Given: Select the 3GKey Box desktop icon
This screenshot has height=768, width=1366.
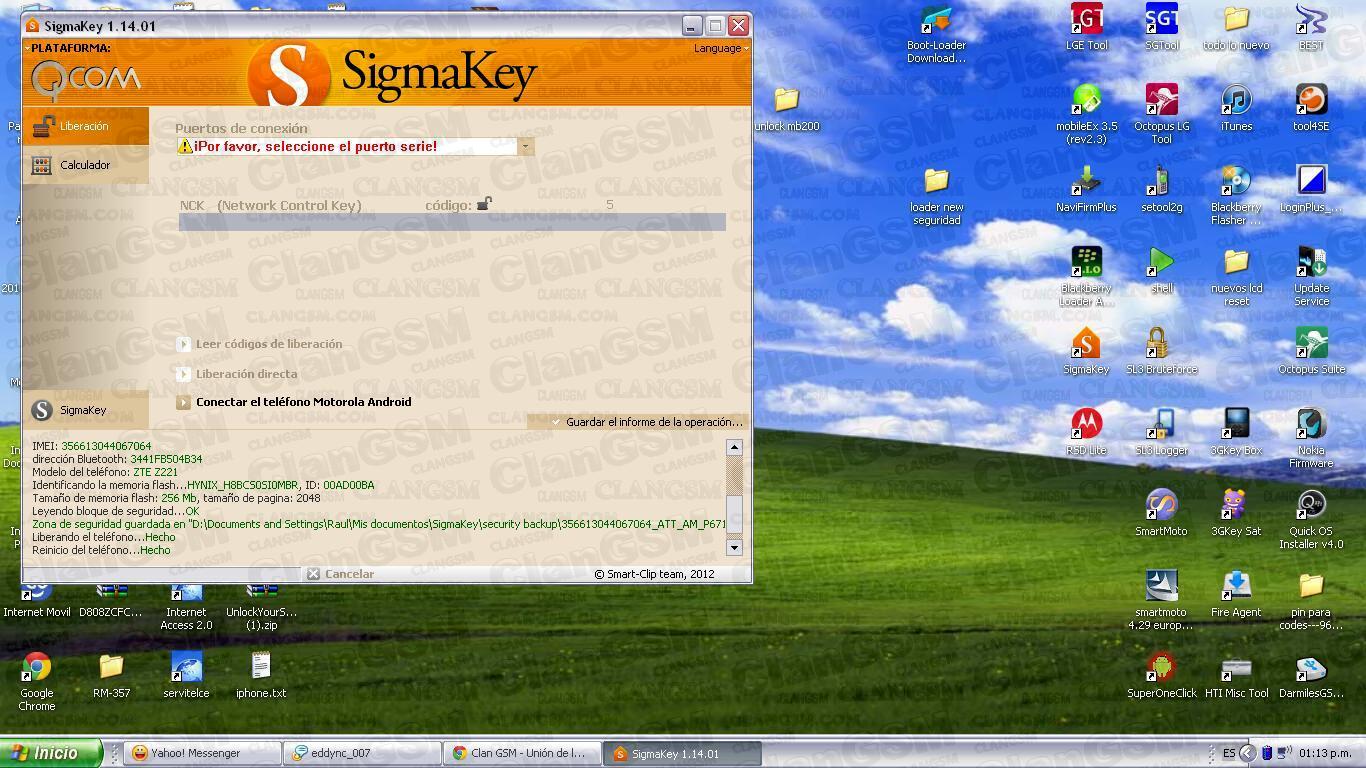Looking at the screenshot, I should (1236, 433).
